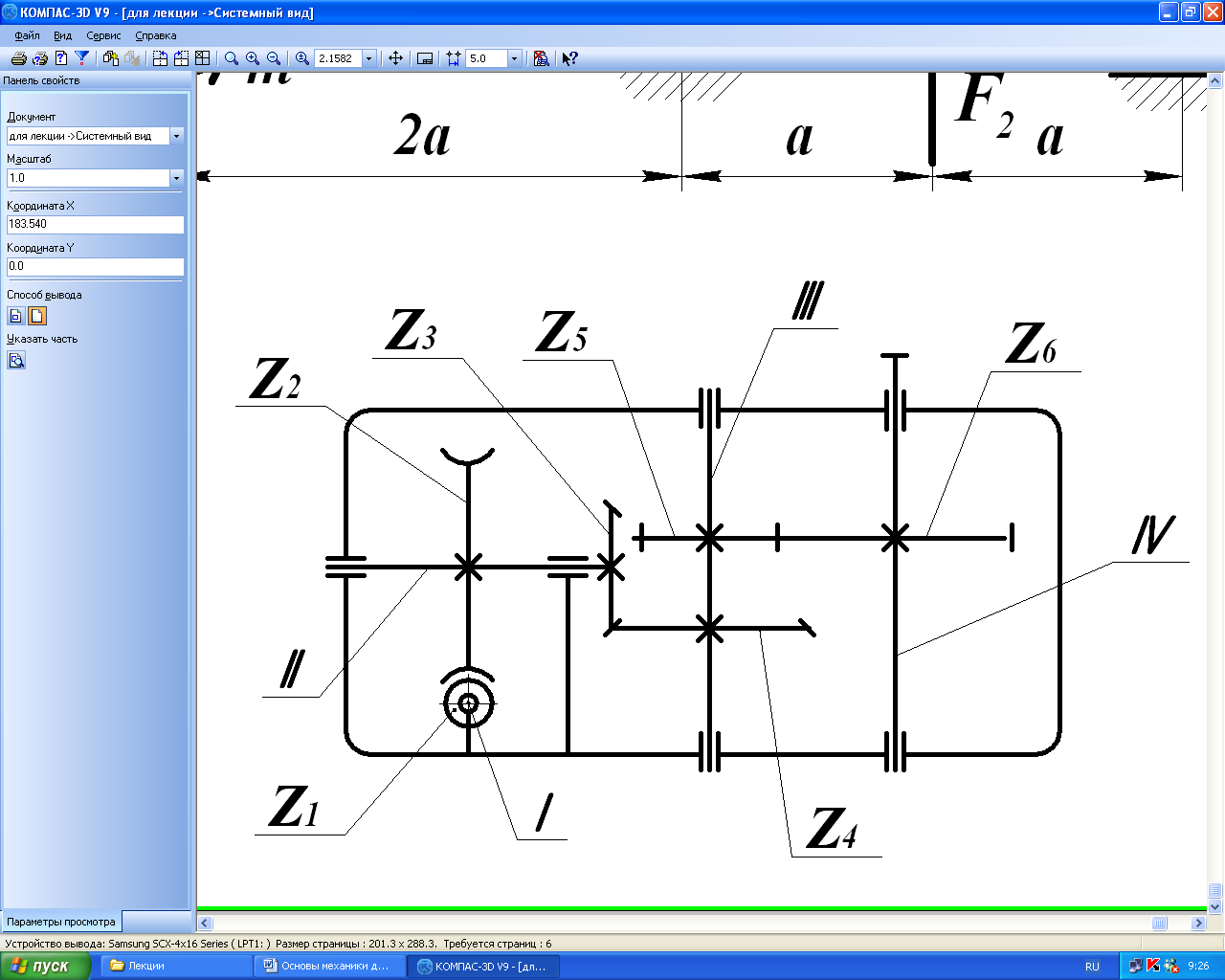Switch to Параметры просмотра tab
1225x980 pixels.
[x=61, y=923]
